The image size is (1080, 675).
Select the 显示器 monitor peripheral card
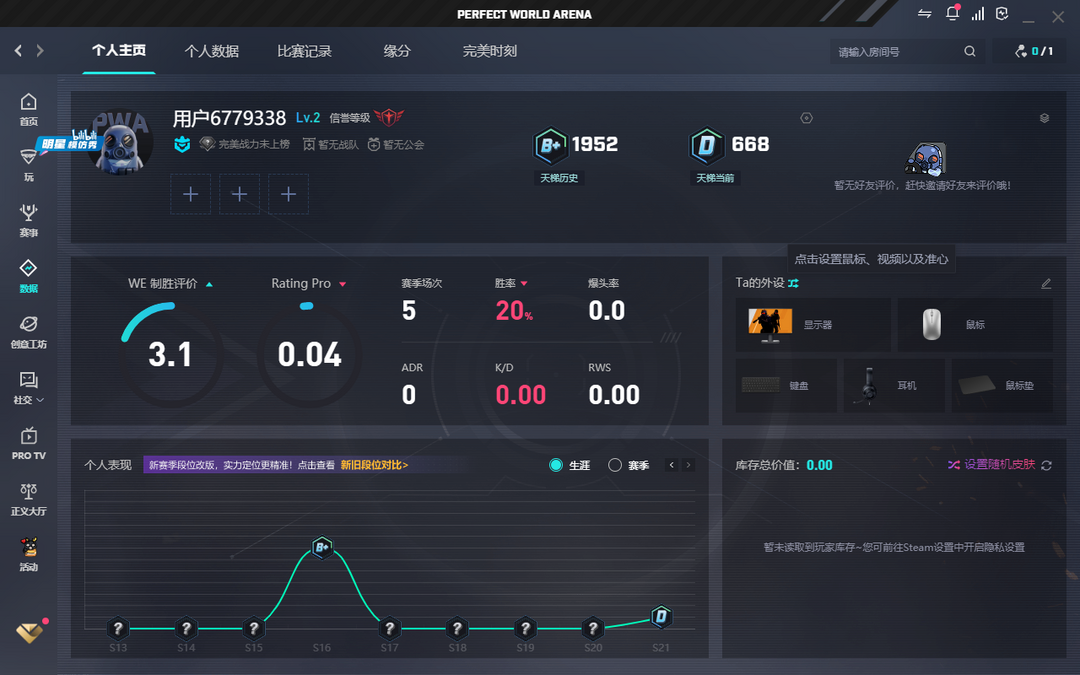click(813, 324)
